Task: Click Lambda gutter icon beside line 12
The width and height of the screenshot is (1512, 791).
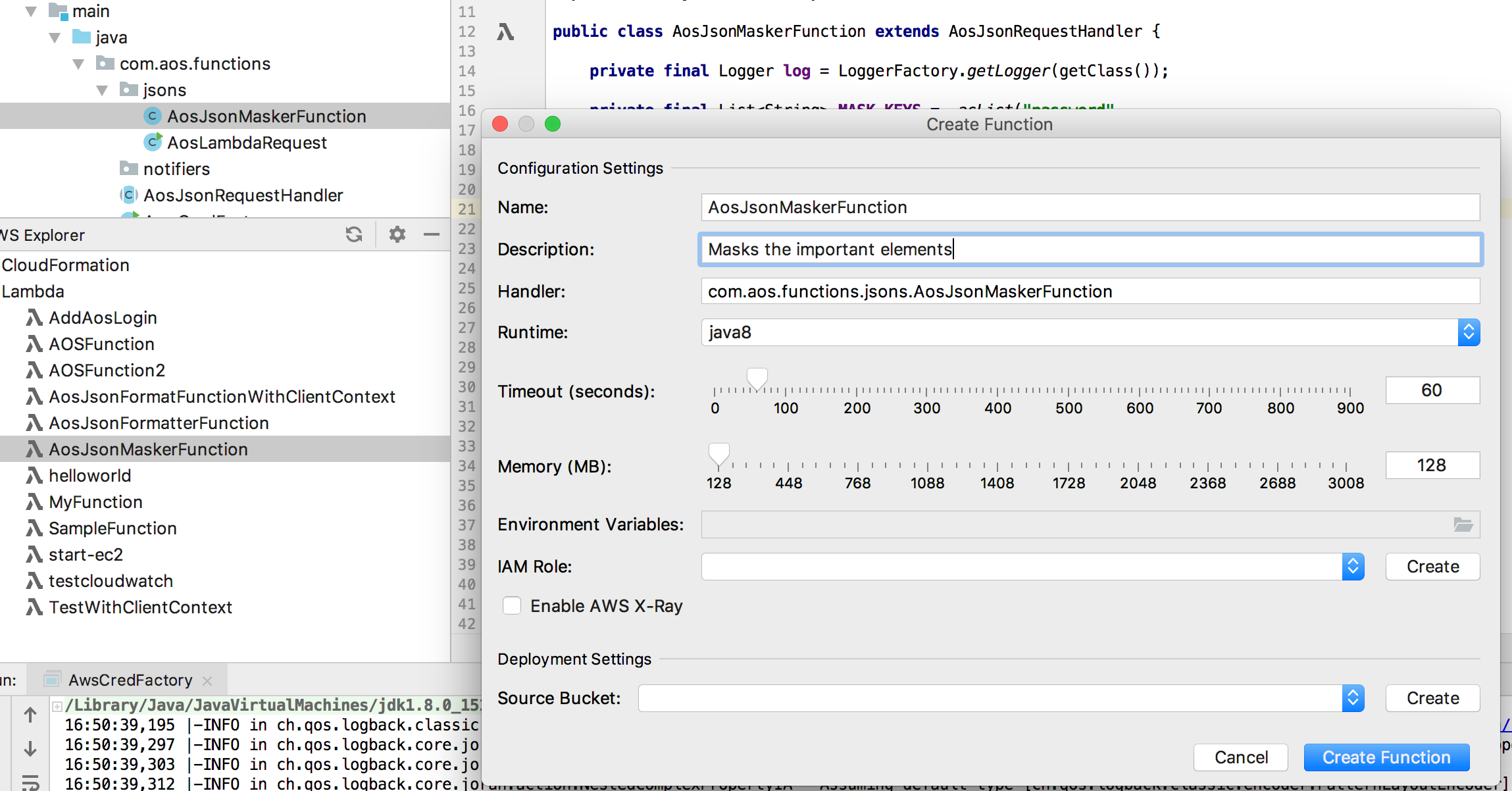Action: 505,32
